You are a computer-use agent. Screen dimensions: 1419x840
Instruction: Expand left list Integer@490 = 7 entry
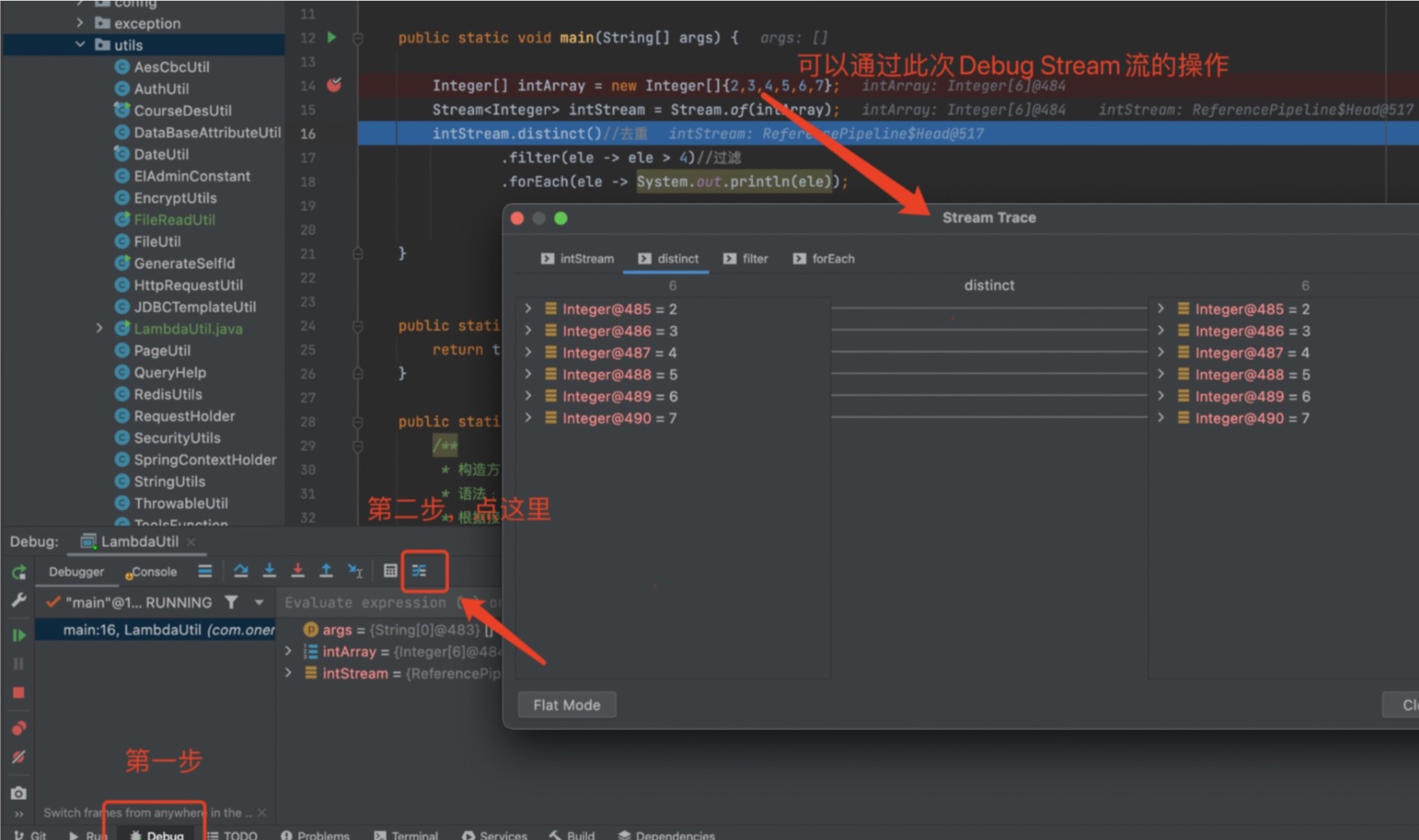[528, 418]
